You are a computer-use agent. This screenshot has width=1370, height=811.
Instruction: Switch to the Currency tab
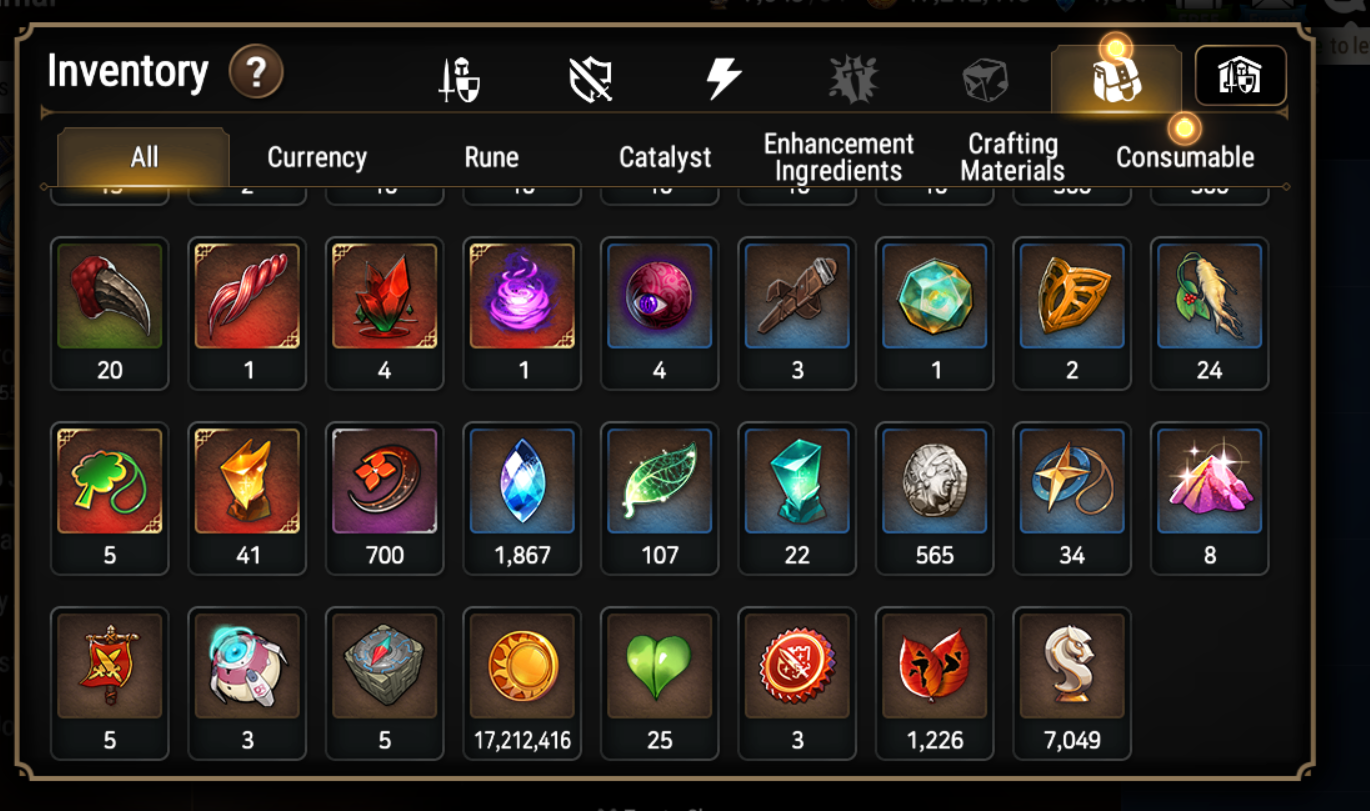click(317, 158)
